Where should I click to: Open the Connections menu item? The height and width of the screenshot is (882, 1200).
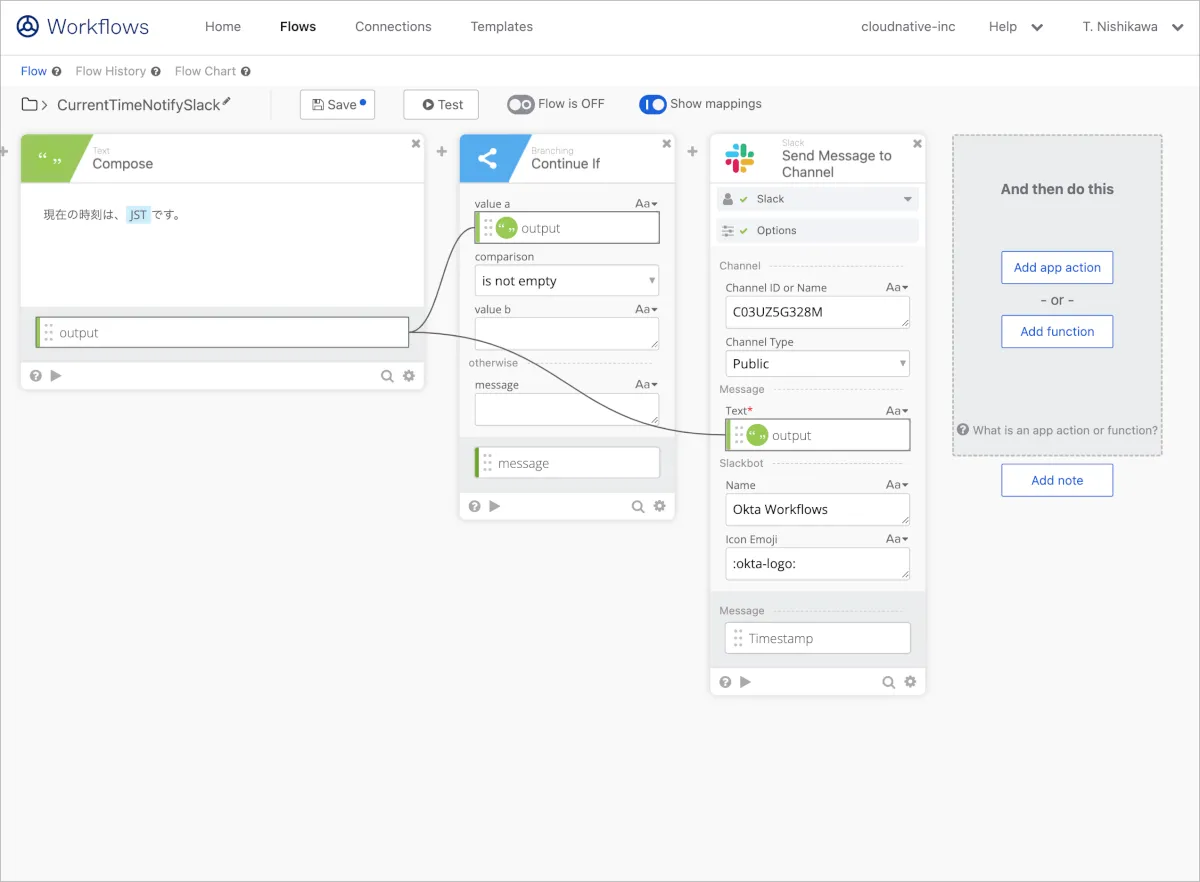[x=393, y=27]
